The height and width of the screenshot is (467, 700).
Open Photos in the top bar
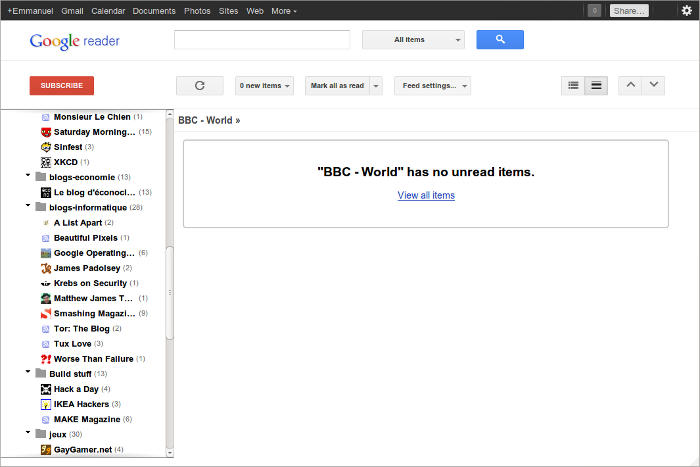tap(197, 11)
